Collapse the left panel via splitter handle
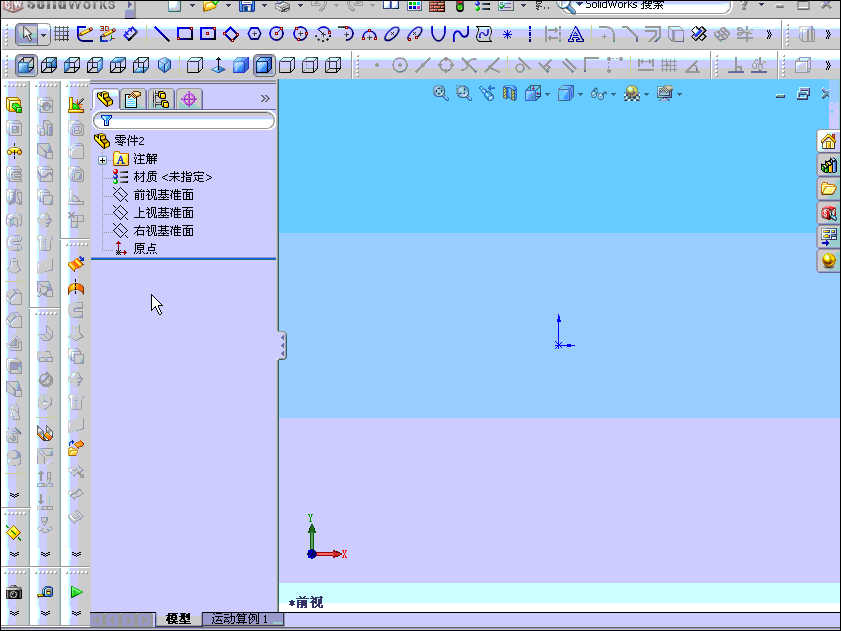The image size is (841, 631). click(282, 346)
